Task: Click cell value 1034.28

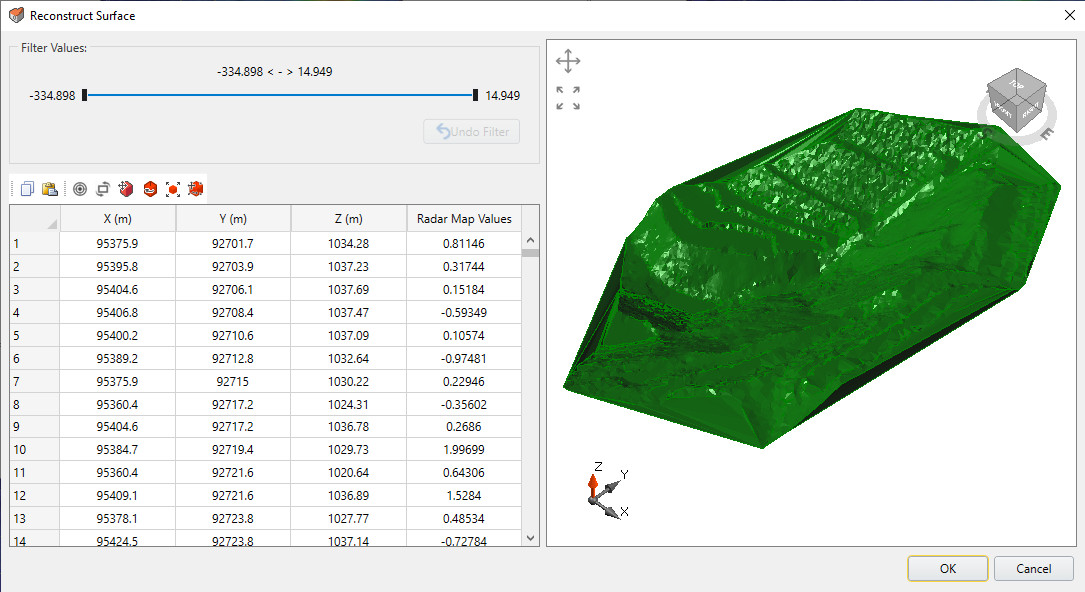Action: point(349,243)
